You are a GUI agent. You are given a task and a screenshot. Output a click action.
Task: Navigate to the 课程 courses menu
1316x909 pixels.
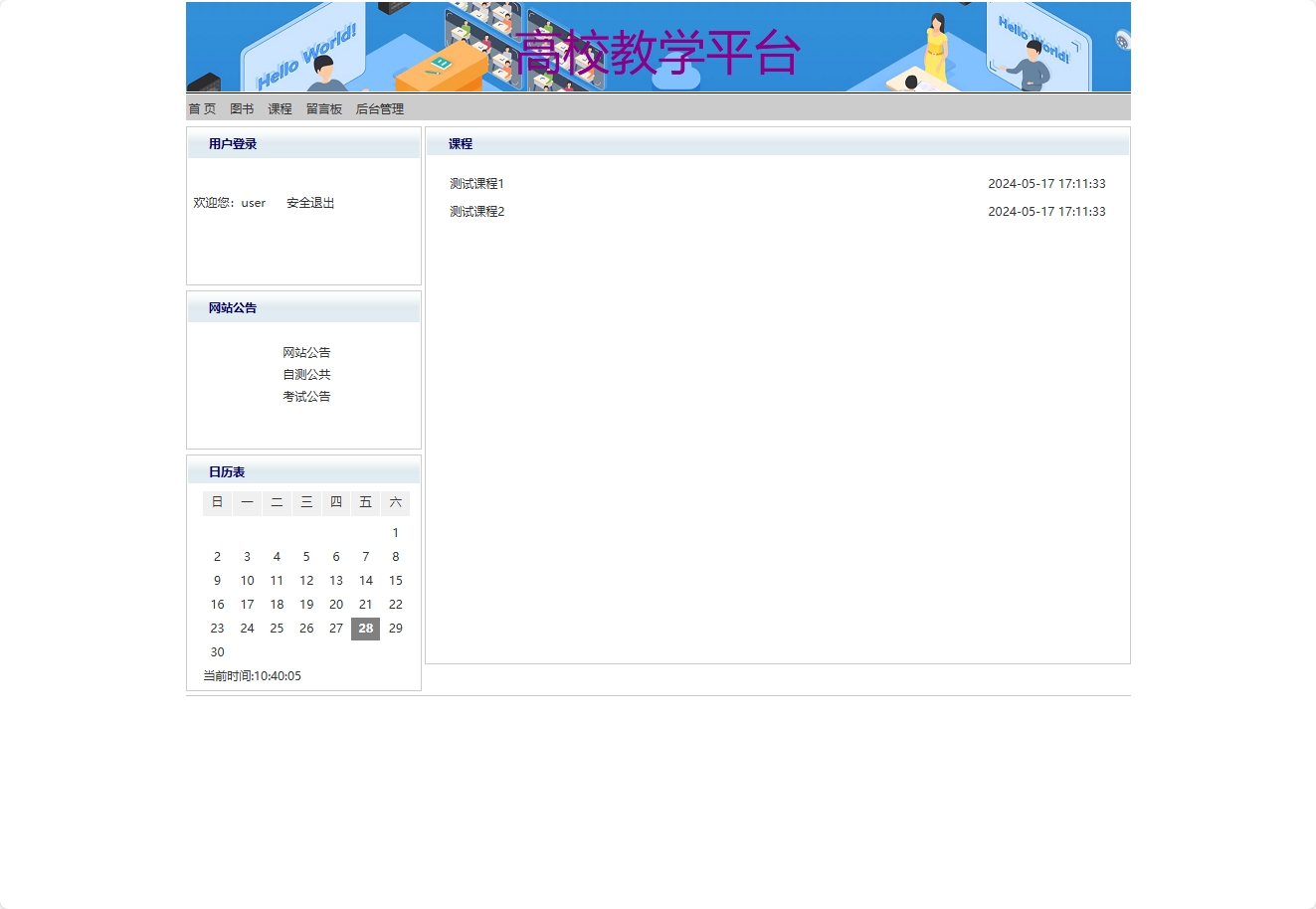[x=279, y=109]
